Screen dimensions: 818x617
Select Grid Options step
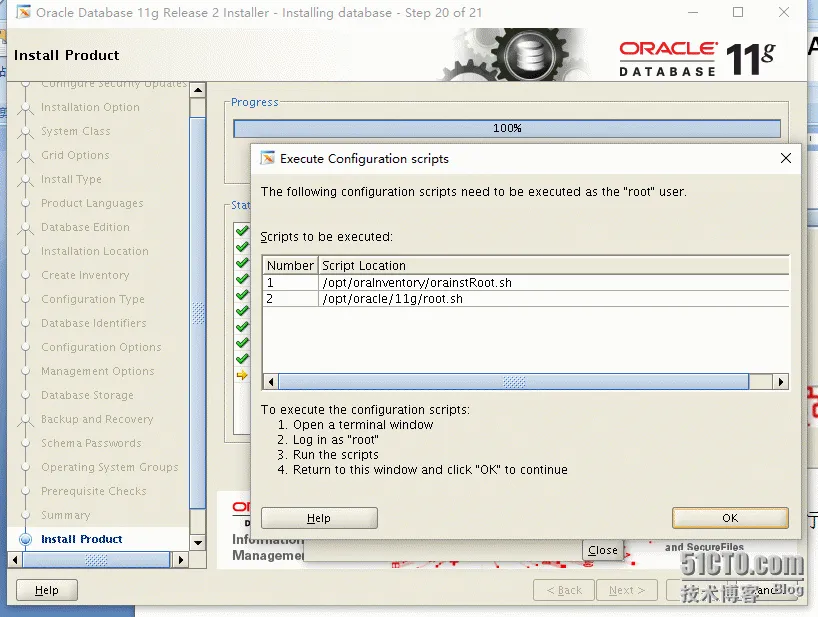tap(75, 155)
